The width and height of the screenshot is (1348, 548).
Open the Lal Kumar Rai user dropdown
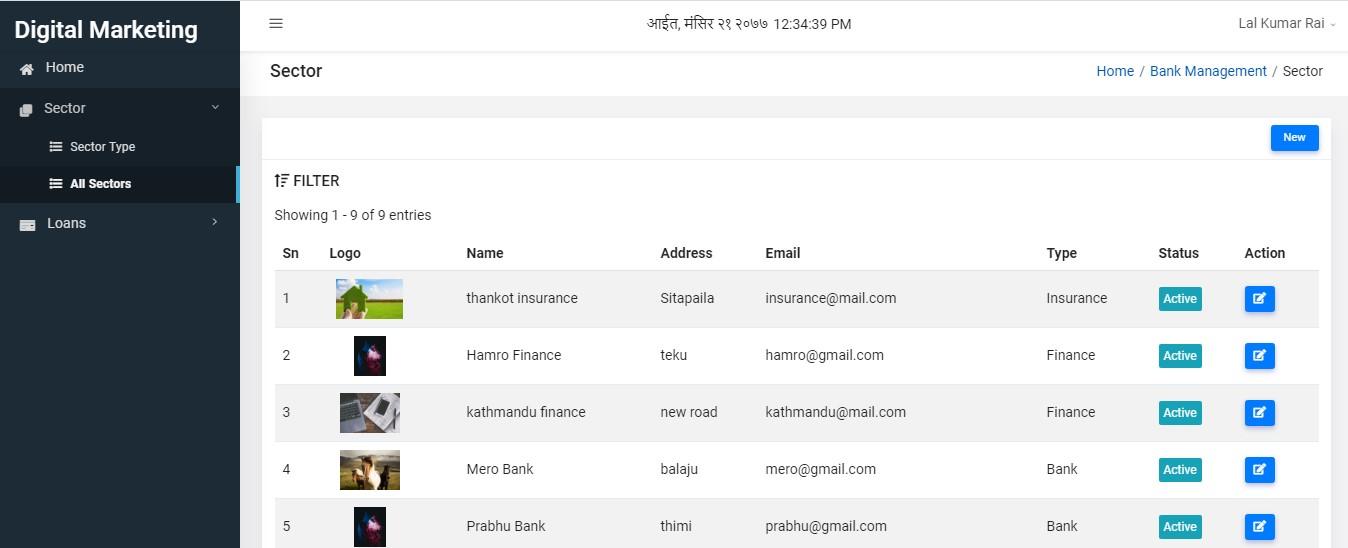pos(1287,23)
